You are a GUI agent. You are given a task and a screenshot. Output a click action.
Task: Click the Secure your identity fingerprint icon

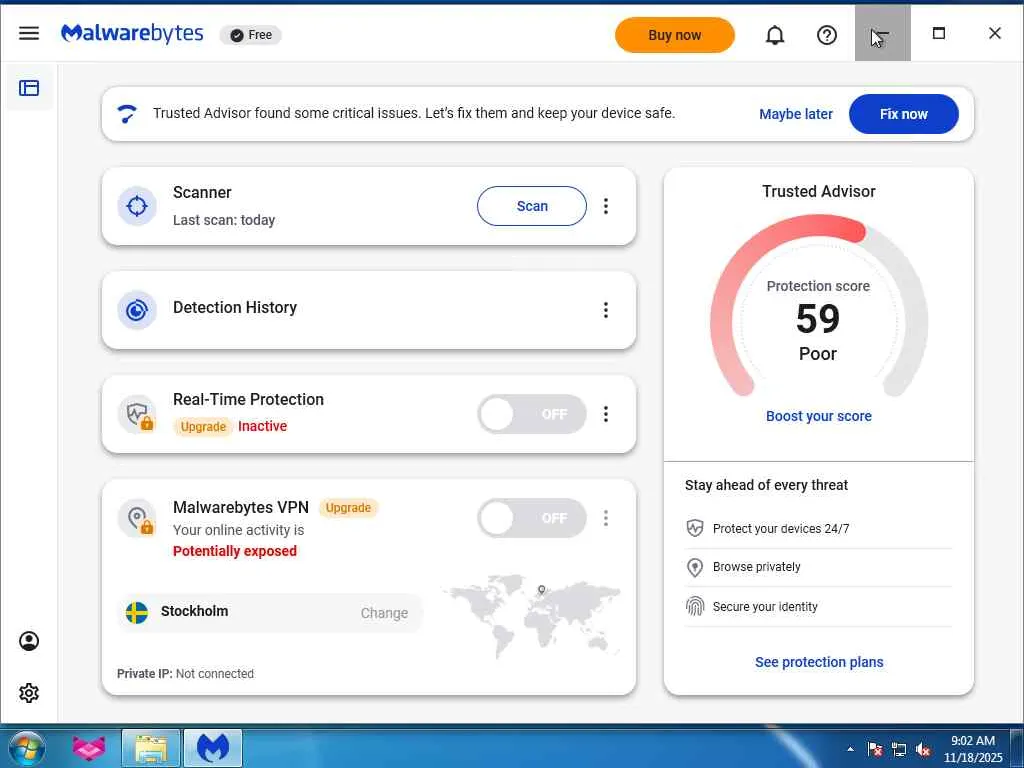tap(695, 607)
